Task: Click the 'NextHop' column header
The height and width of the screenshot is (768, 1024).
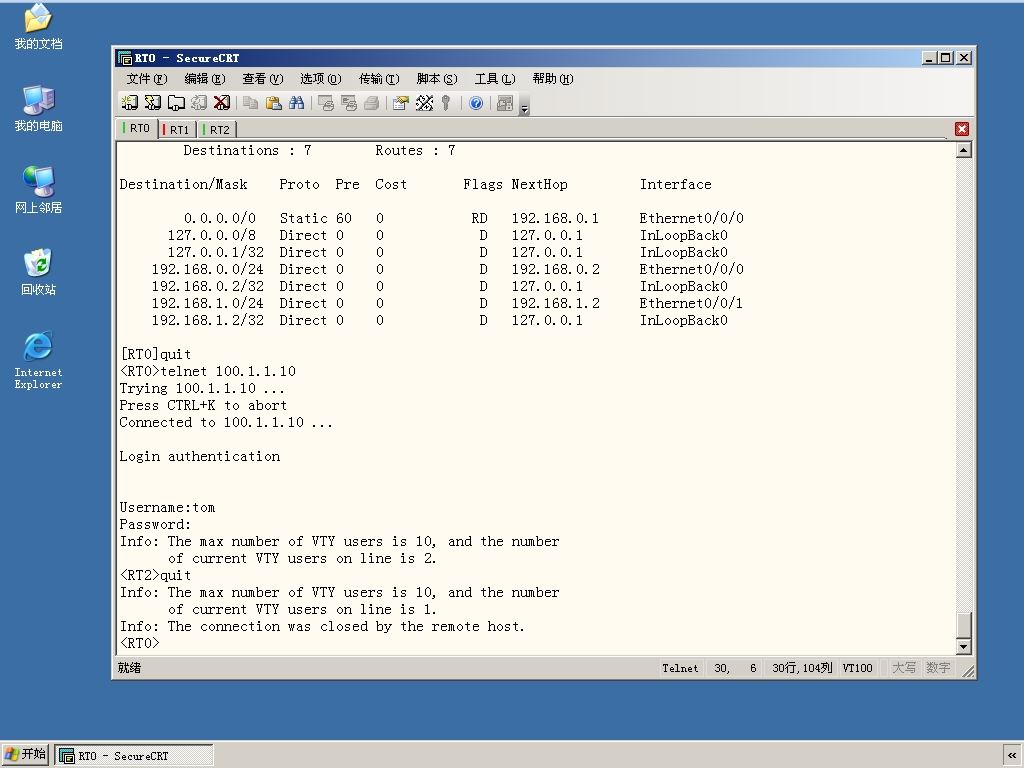Action: coord(539,185)
